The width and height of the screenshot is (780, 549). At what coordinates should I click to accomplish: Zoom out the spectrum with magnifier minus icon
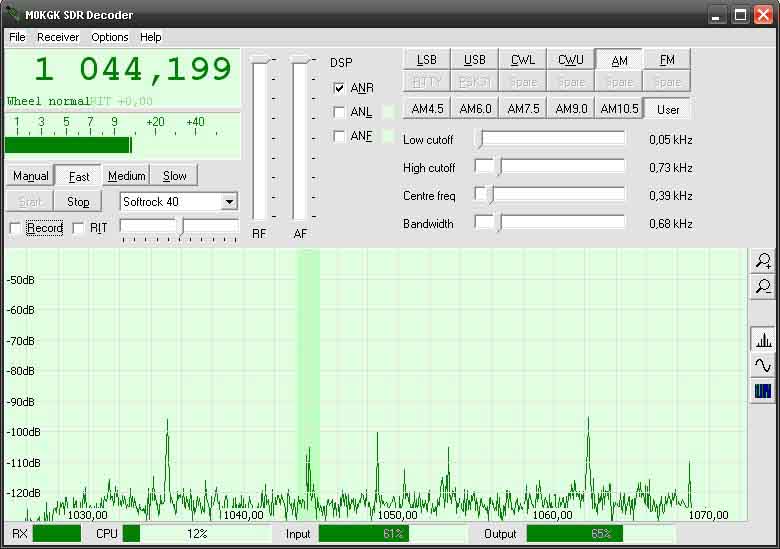(x=763, y=287)
